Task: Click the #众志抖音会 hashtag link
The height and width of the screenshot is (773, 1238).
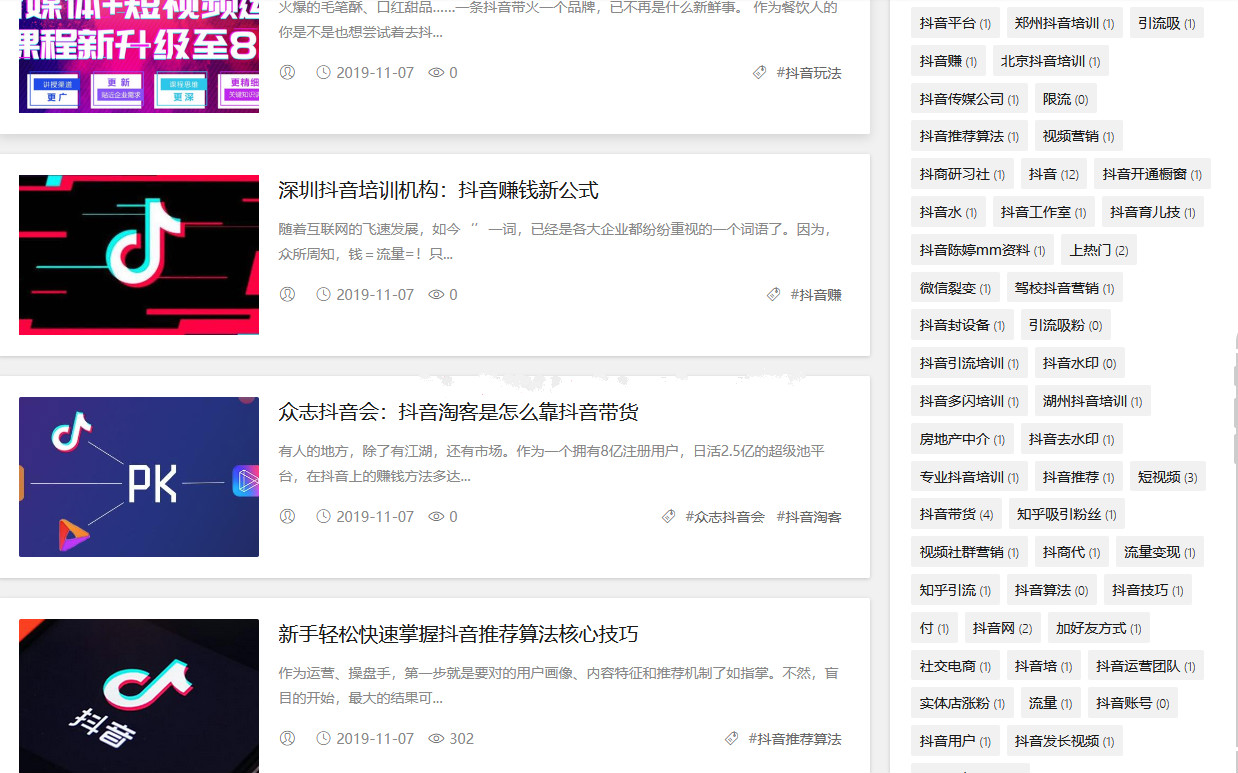Action: point(725,517)
